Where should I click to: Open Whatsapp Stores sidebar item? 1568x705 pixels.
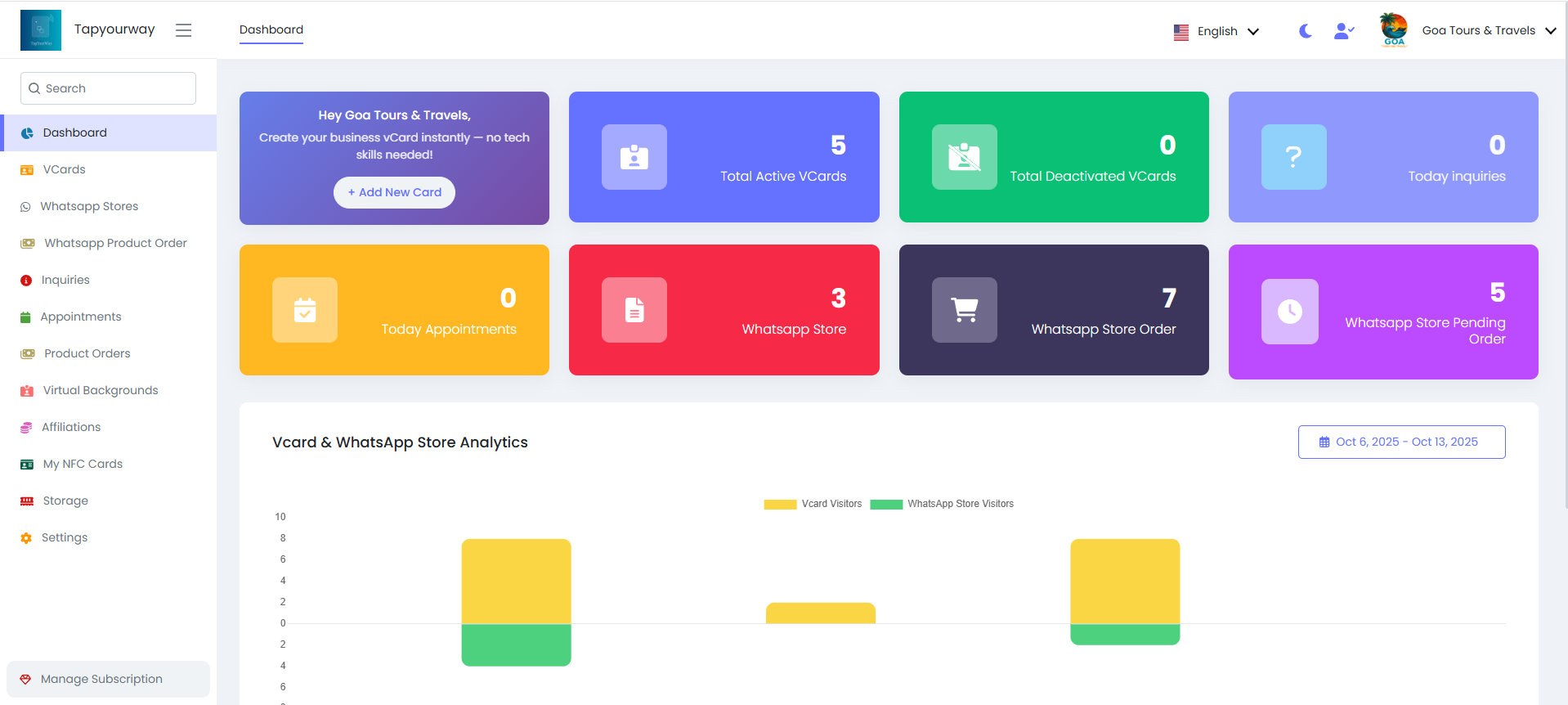coord(108,206)
